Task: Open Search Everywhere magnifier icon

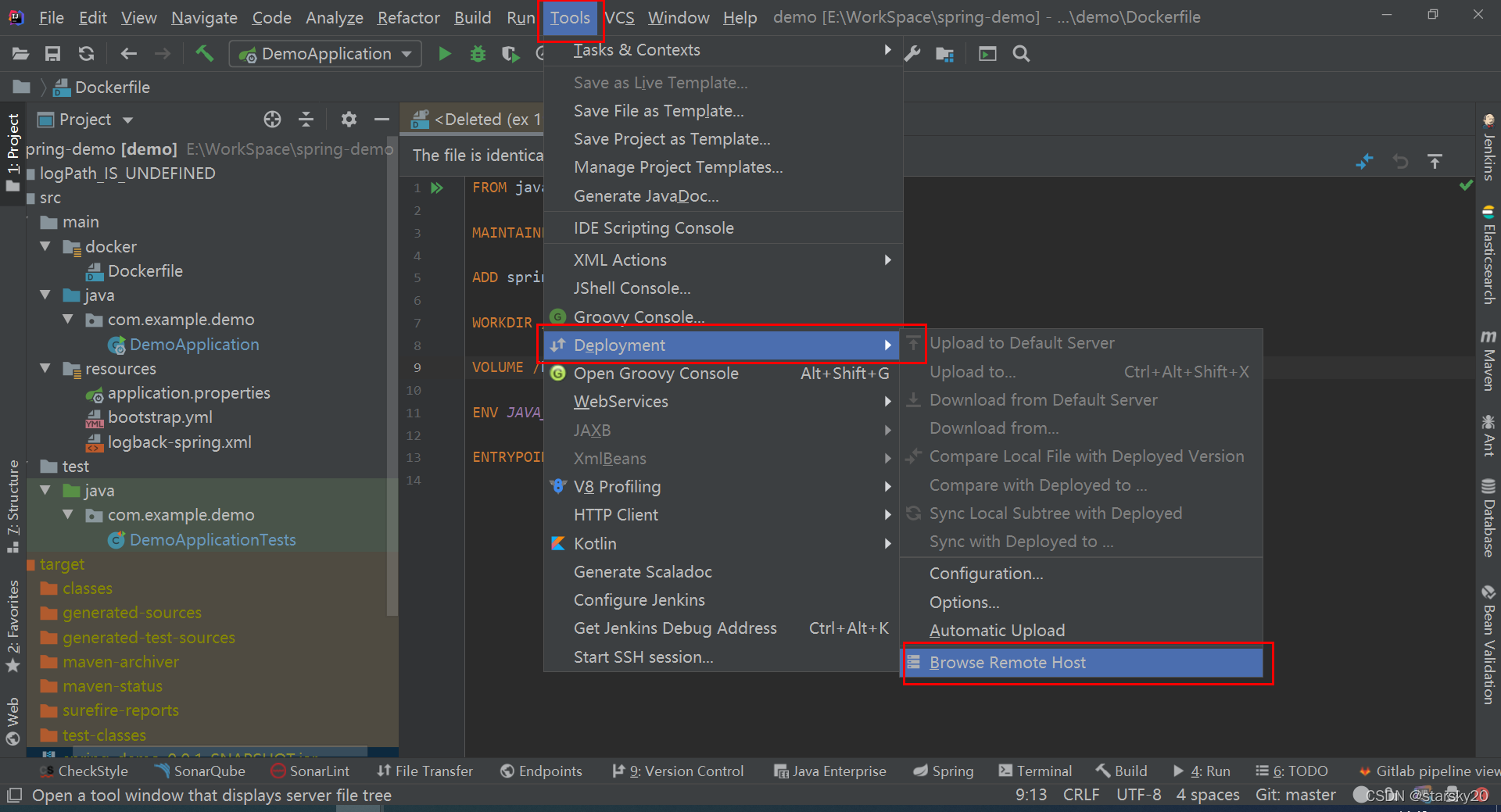Action: 1021,54
